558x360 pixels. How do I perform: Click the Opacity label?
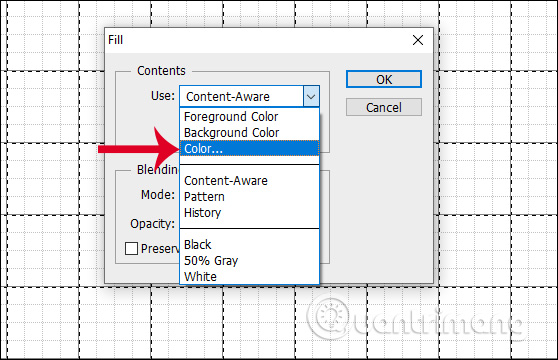(x=152, y=224)
